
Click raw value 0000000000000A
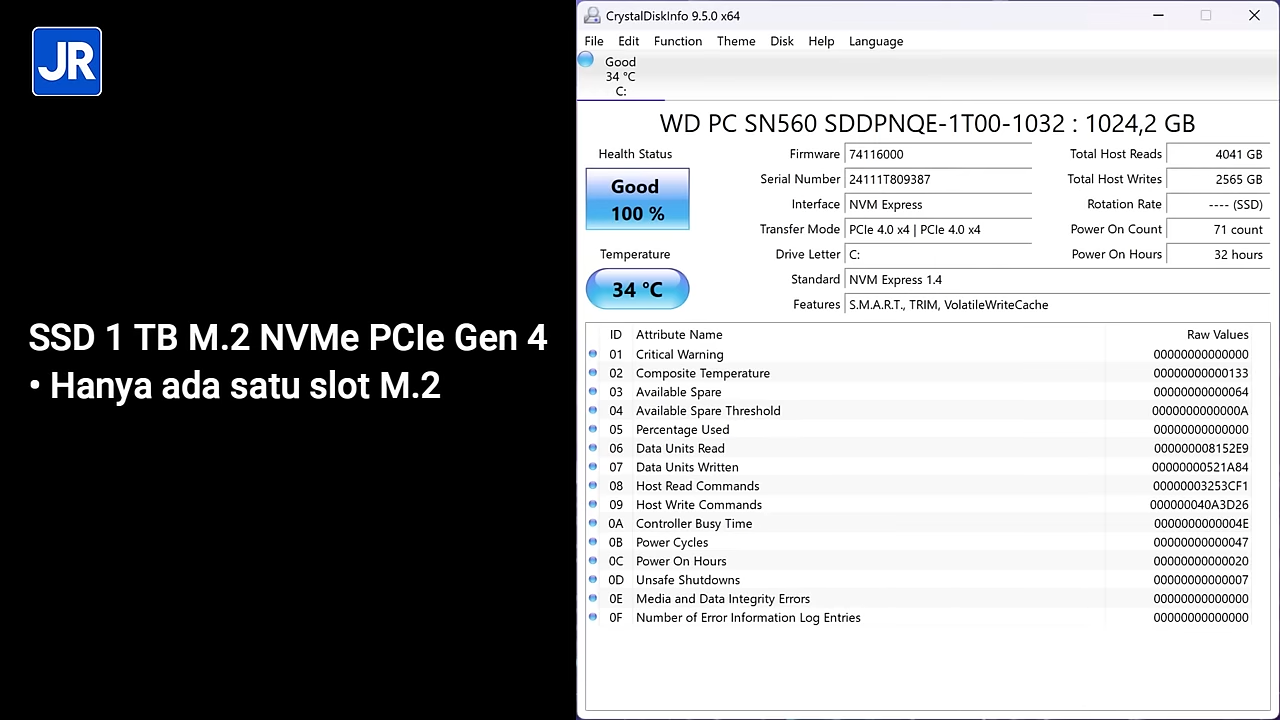[x=1200, y=411]
